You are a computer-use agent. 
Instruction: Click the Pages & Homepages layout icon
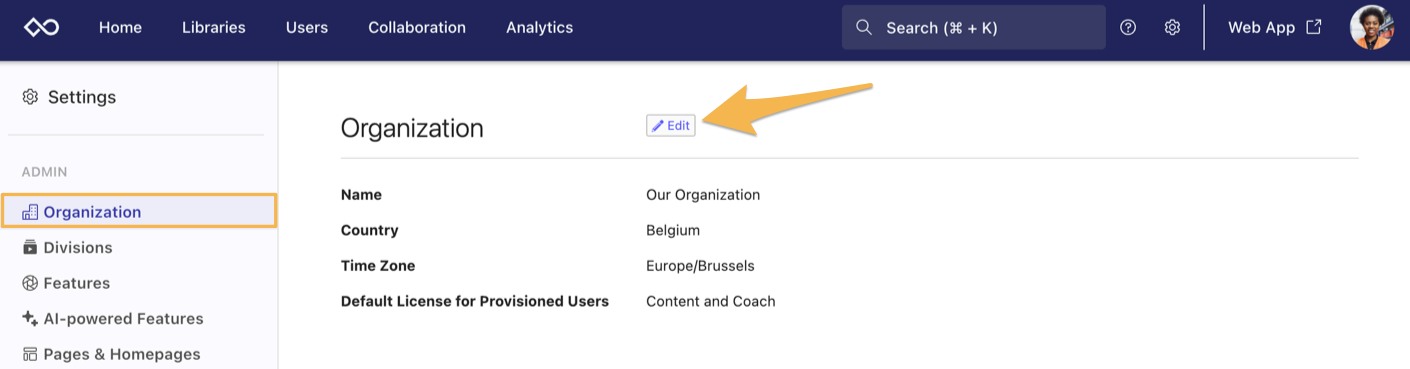[30, 354]
